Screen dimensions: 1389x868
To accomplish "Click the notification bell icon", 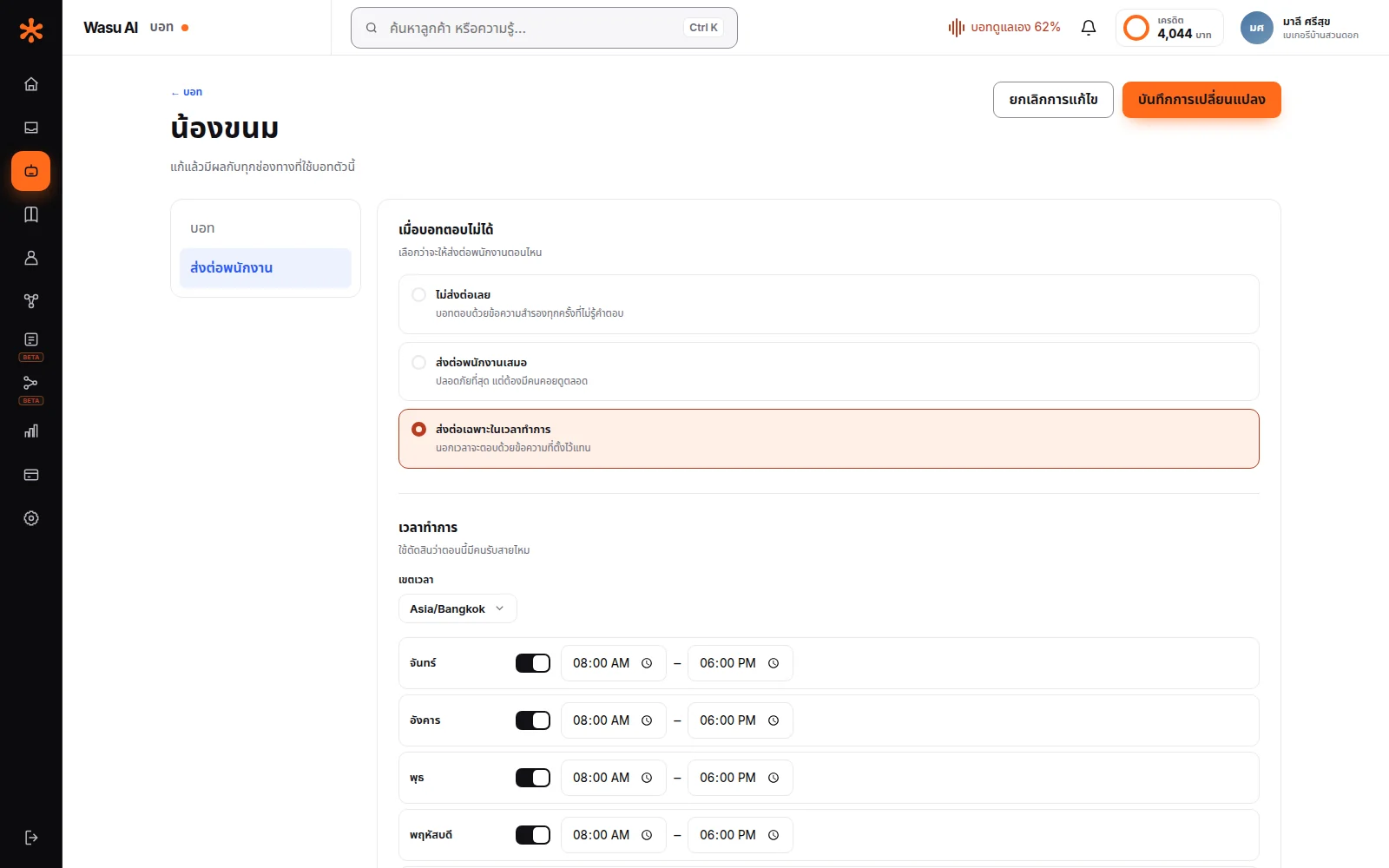I will pos(1089,28).
